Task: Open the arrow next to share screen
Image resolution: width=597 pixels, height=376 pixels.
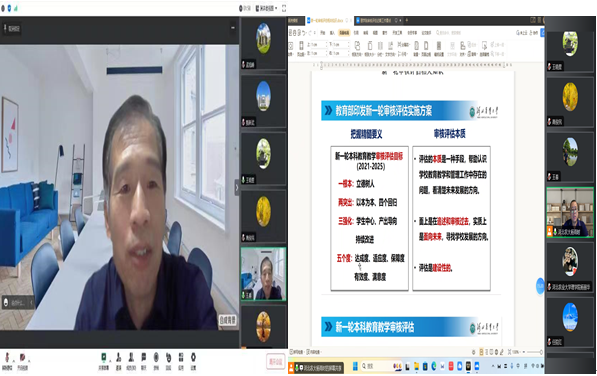Action: 111,359
